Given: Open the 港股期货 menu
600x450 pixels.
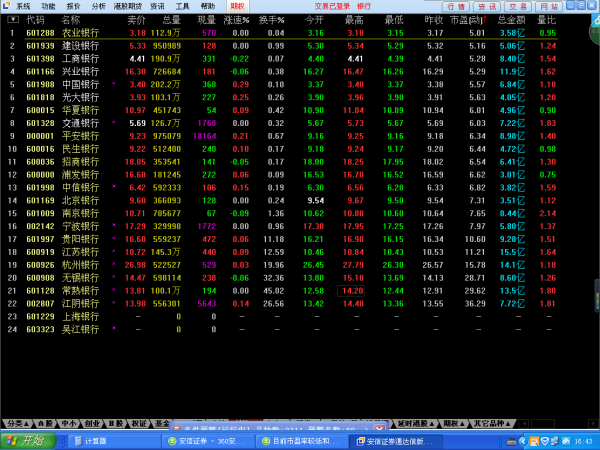Looking at the screenshot, I should tap(128, 6).
